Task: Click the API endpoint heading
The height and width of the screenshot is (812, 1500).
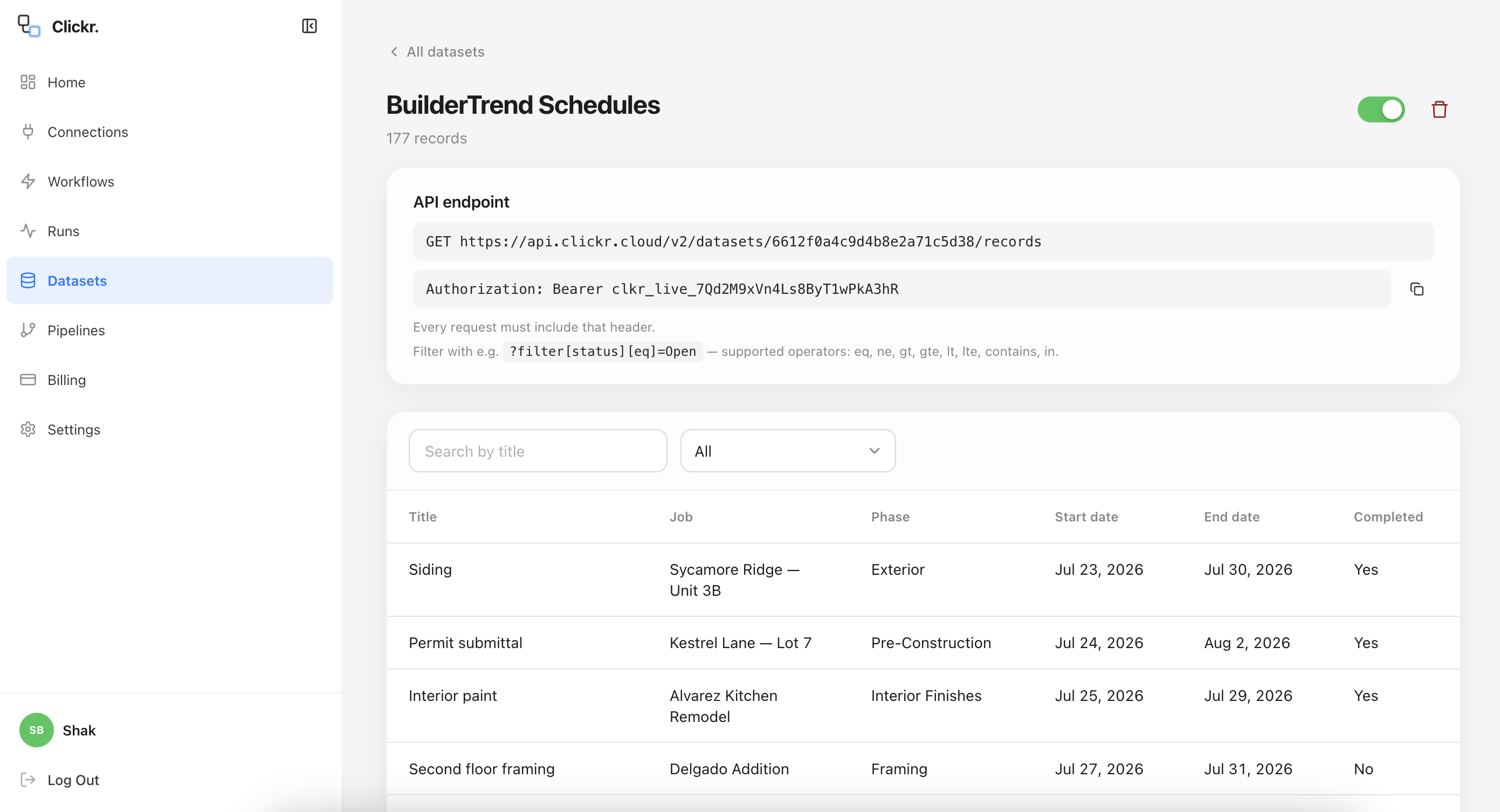Action: coord(461,202)
